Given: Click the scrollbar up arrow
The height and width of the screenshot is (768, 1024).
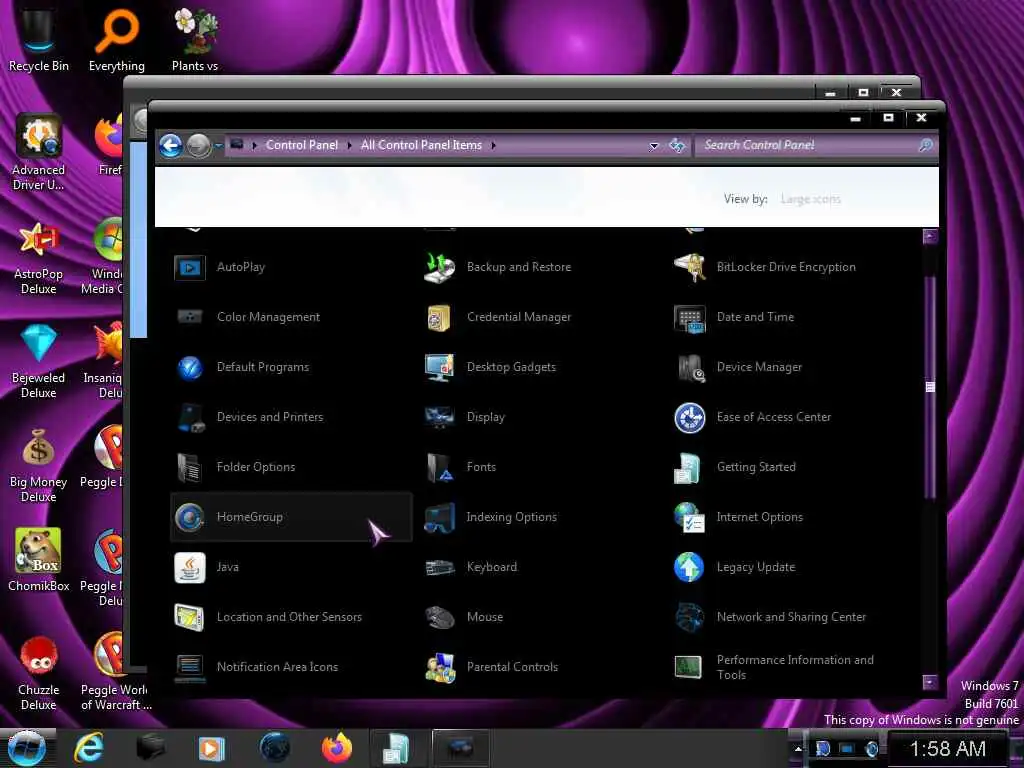Looking at the screenshot, I should [930, 236].
